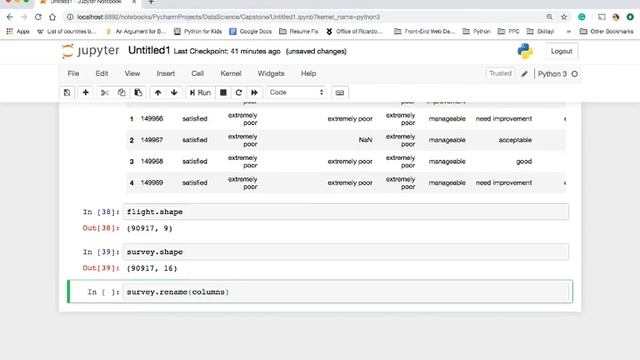Click the Python logo icon

point(525,51)
